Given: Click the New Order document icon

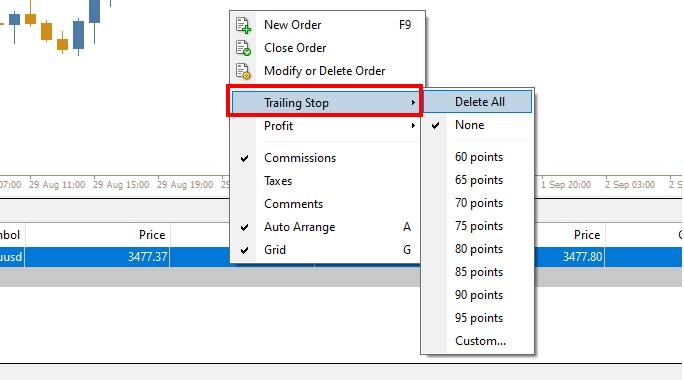Looking at the screenshot, I should [243, 25].
